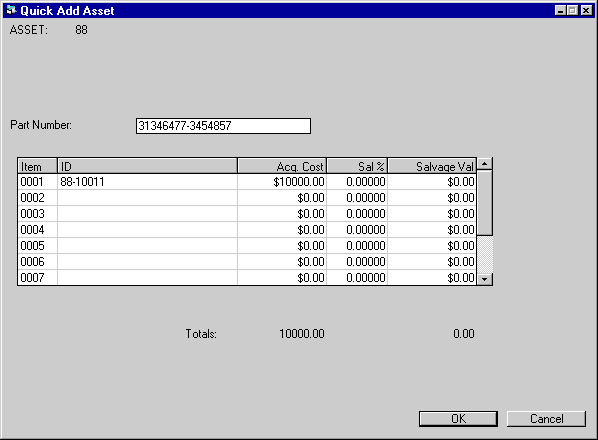Click the Quick Add Asset title bar icon
The image size is (598, 440).
coord(11,10)
